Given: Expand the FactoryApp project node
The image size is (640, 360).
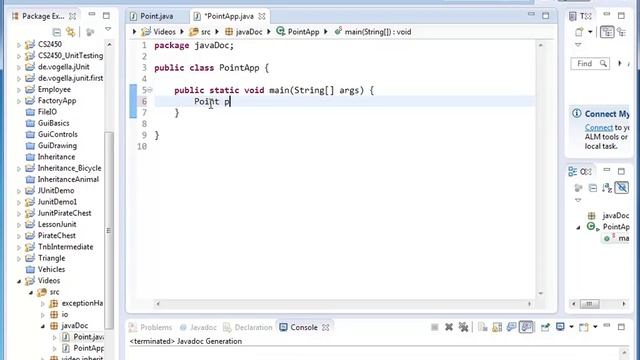Looking at the screenshot, I should point(19,101).
